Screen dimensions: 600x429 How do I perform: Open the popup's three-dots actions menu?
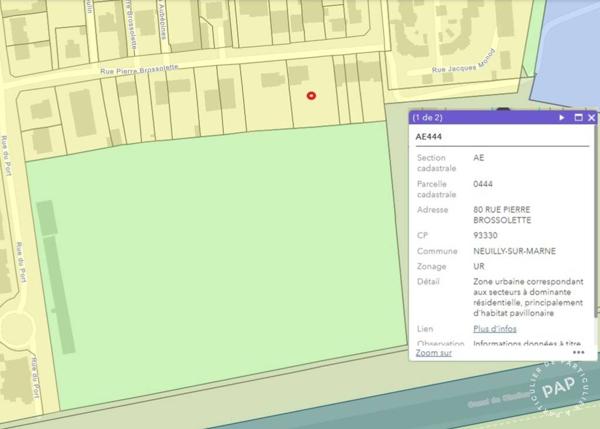point(579,352)
